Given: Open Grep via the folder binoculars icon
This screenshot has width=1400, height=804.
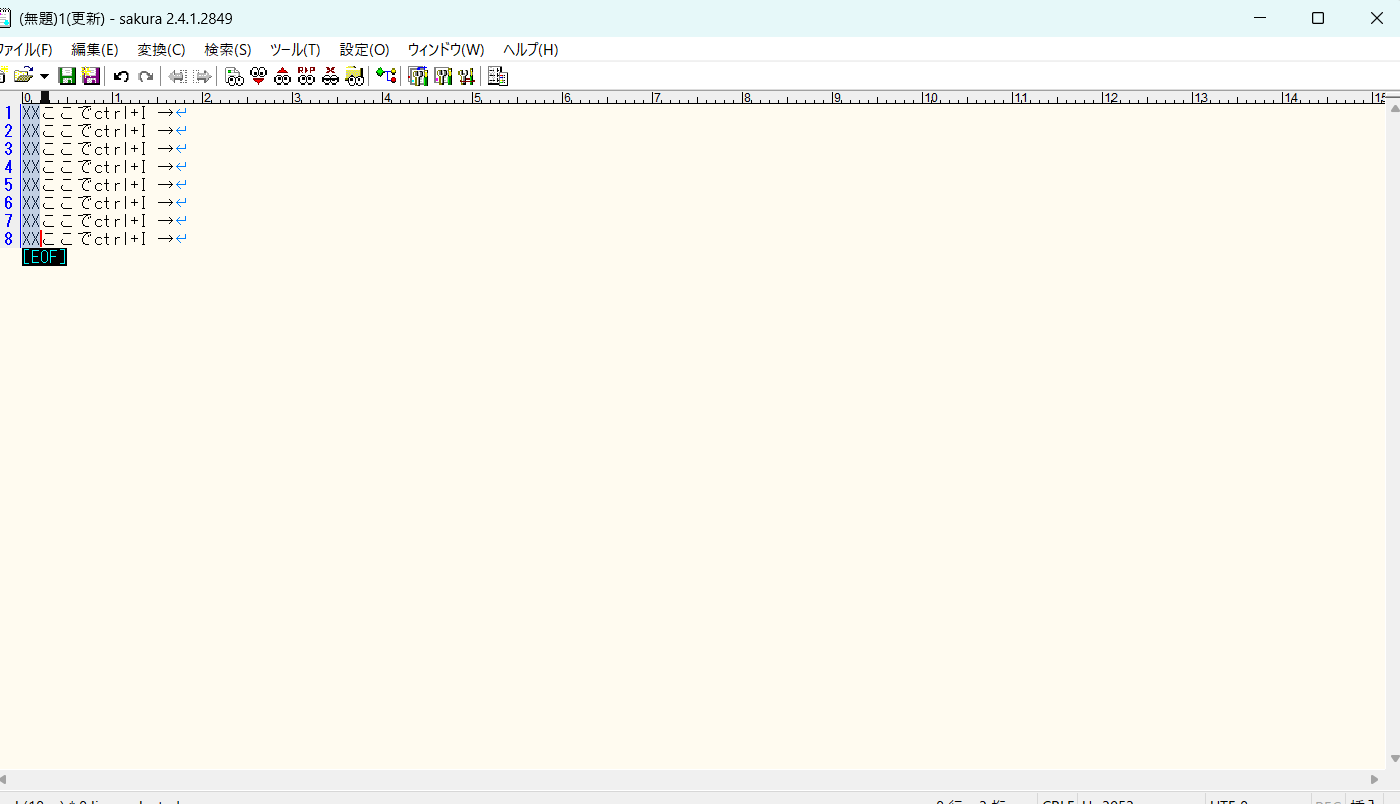Looking at the screenshot, I should [354, 76].
